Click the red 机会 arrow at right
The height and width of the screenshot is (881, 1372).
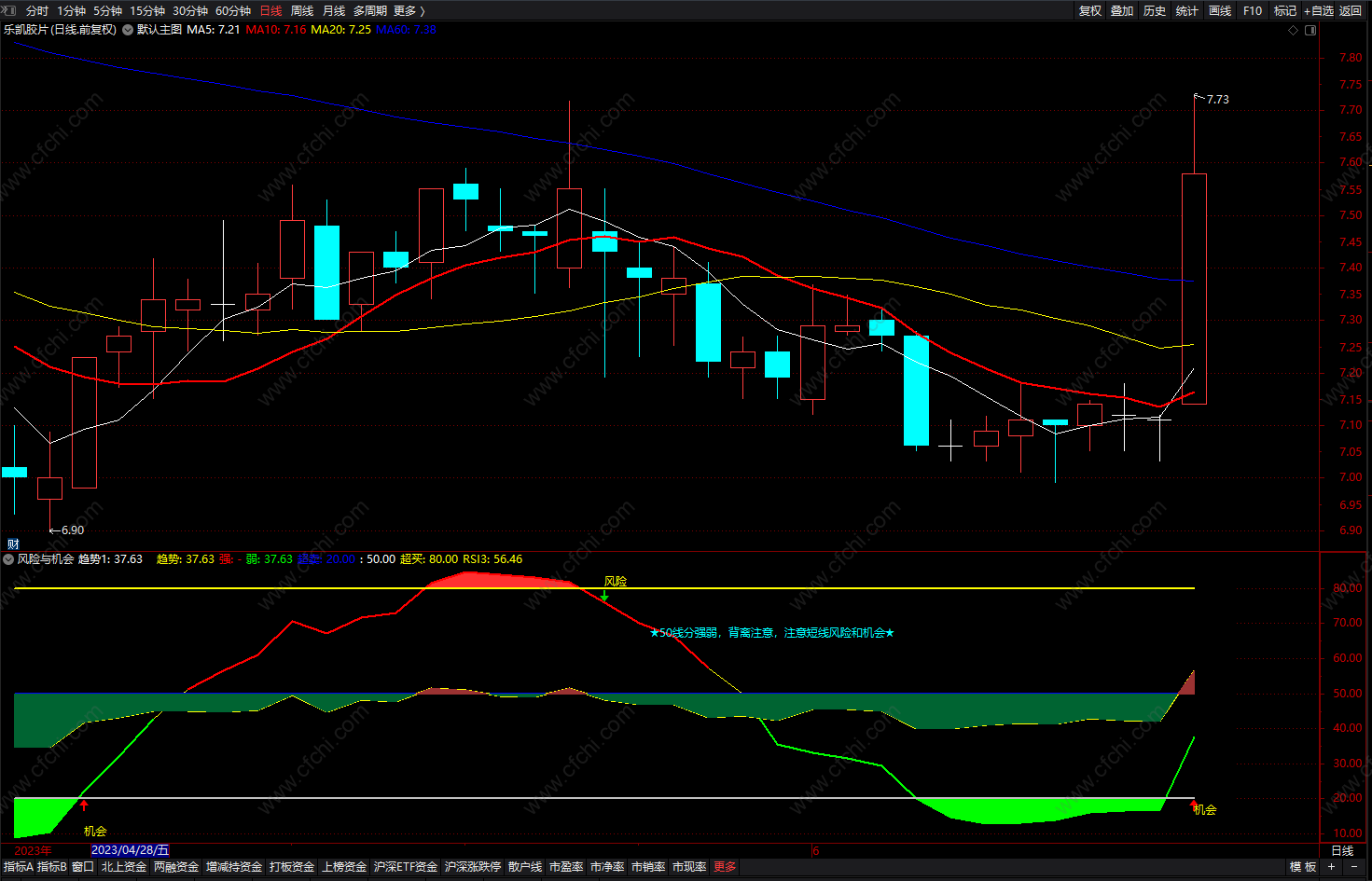[x=1193, y=805]
